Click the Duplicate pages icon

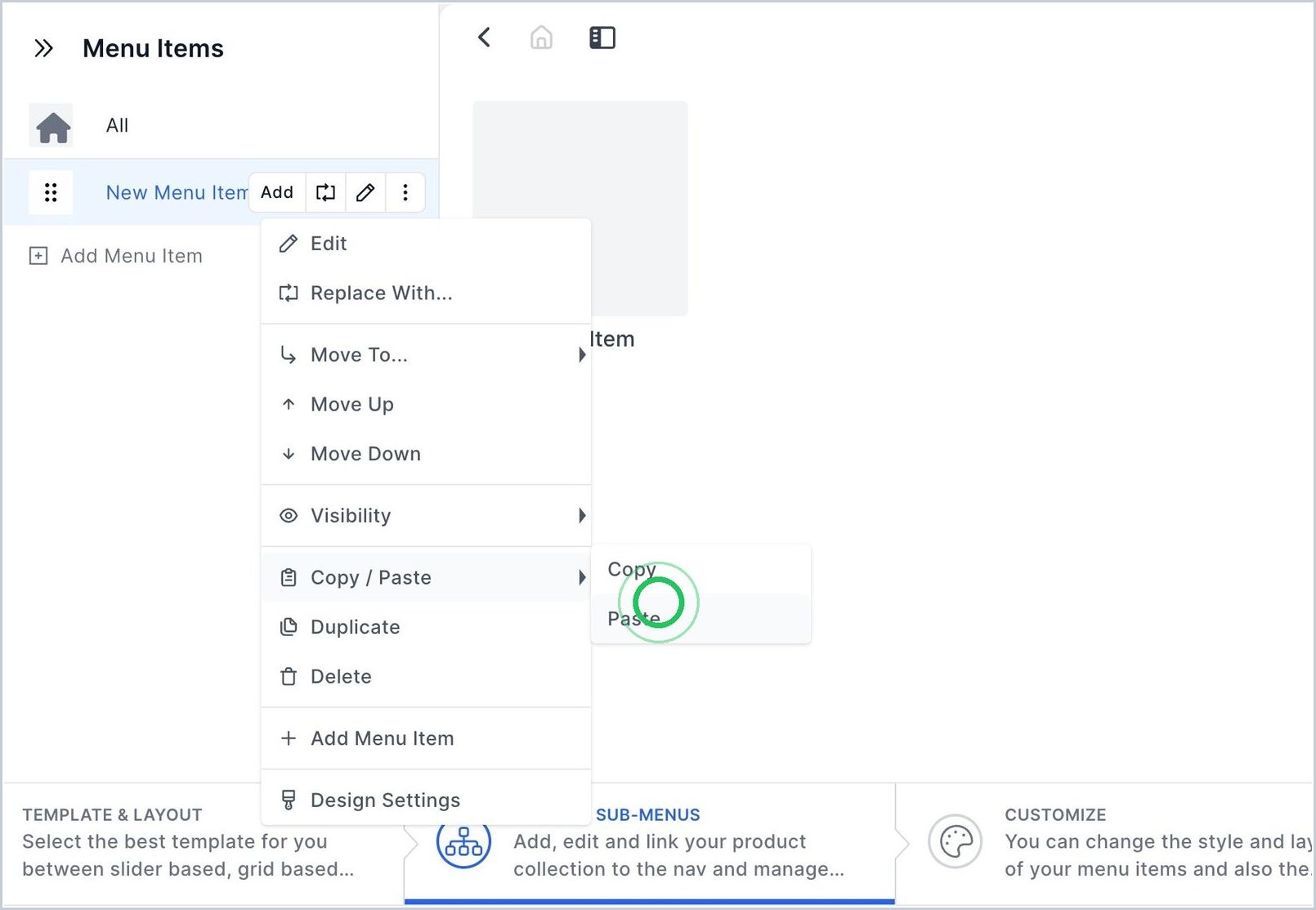coord(289,627)
